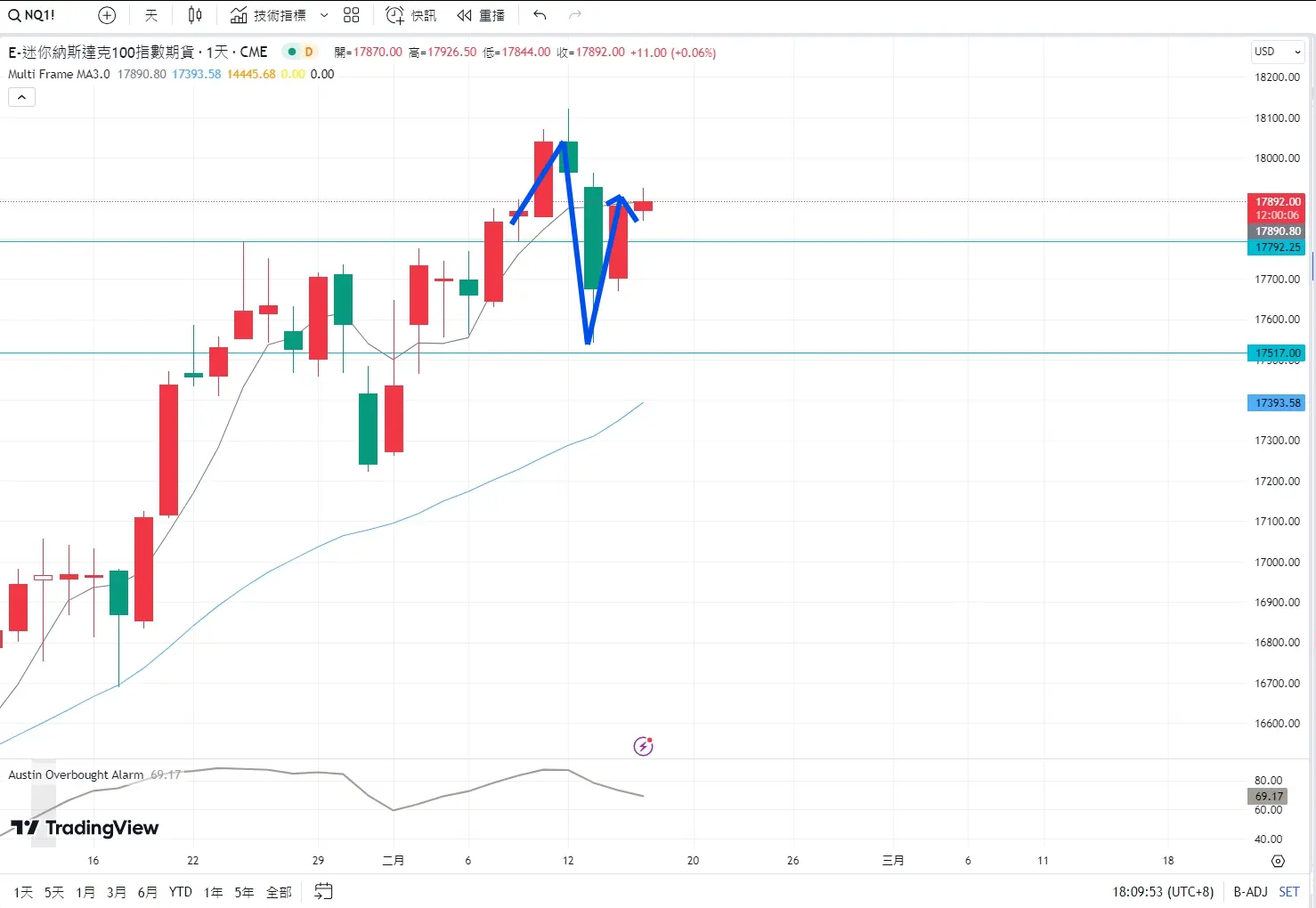1316x908 pixels.
Task: Open the candlestick chart type menu
Action: (x=195, y=15)
